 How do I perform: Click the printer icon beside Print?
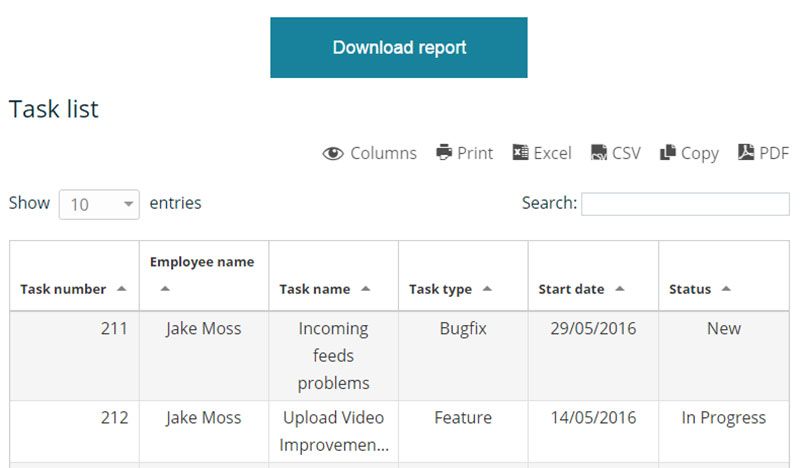pyautogui.click(x=444, y=152)
